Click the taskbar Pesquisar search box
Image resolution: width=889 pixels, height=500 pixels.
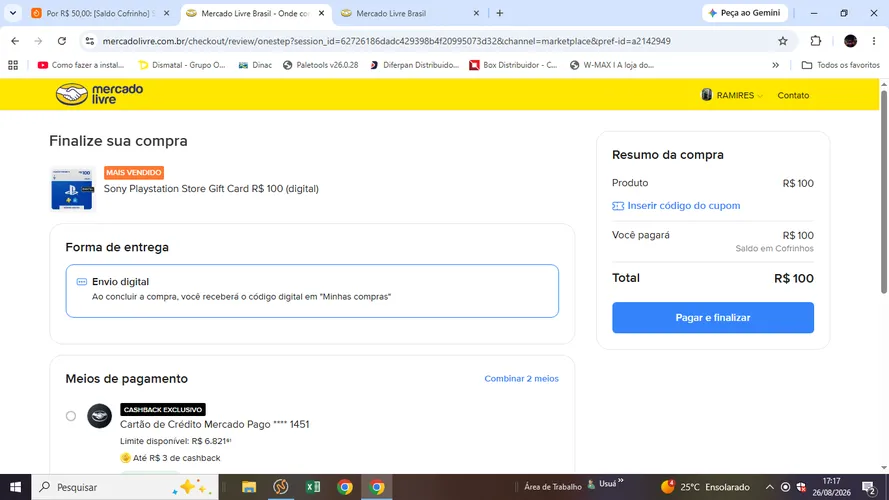[125, 487]
